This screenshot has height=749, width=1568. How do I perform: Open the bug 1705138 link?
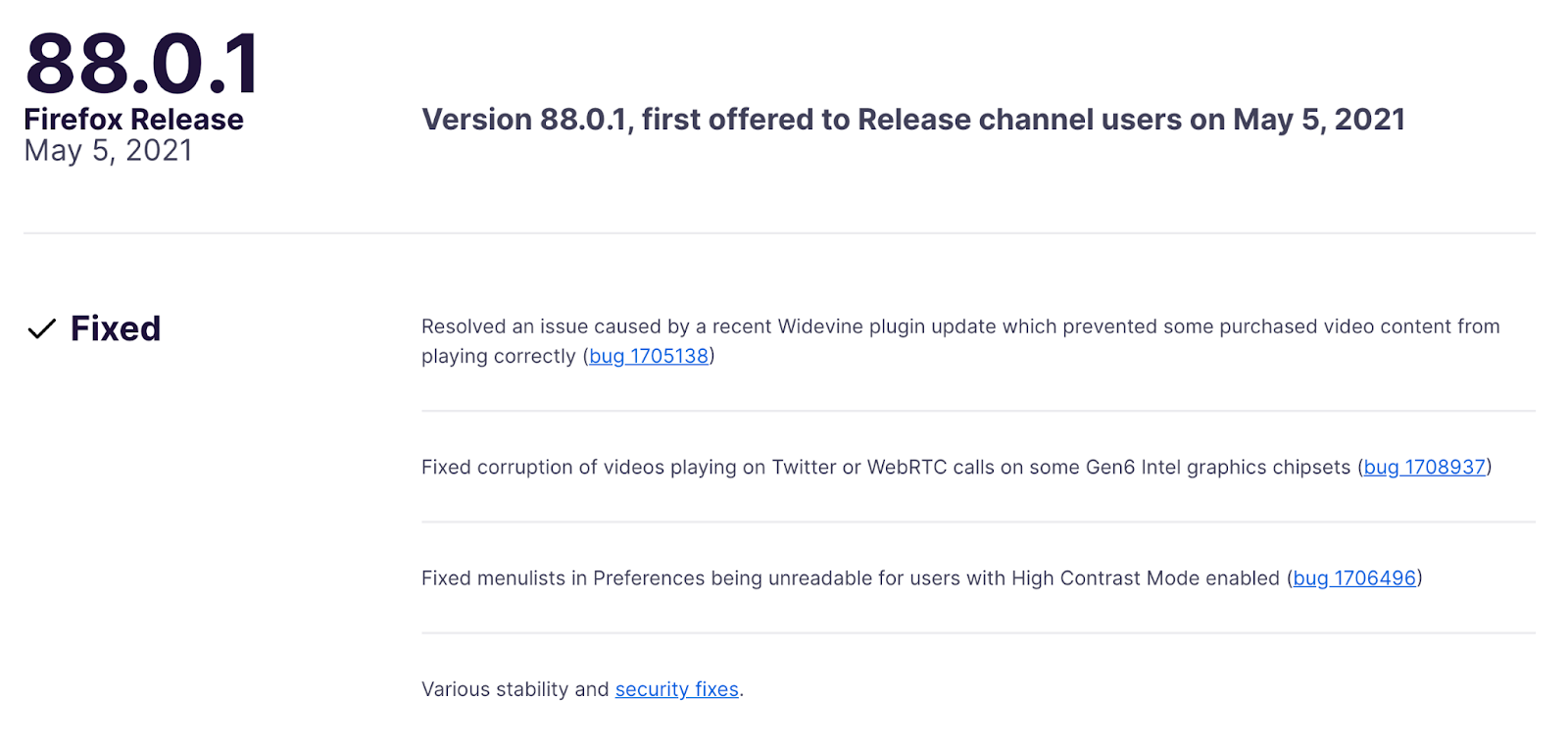[x=648, y=356]
